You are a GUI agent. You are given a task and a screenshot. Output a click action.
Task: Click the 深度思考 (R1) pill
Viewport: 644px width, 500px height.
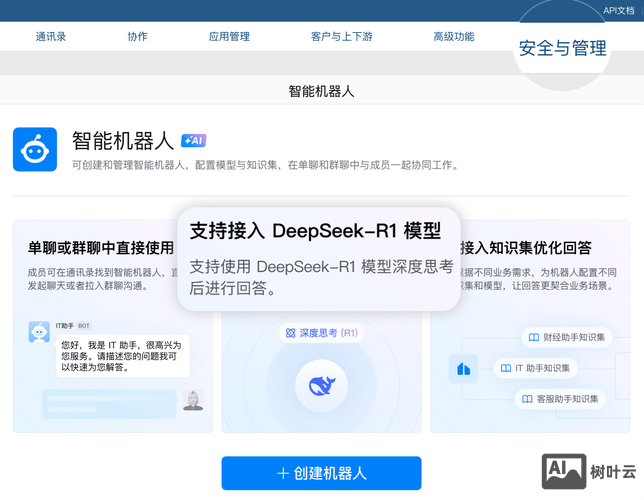(x=321, y=333)
